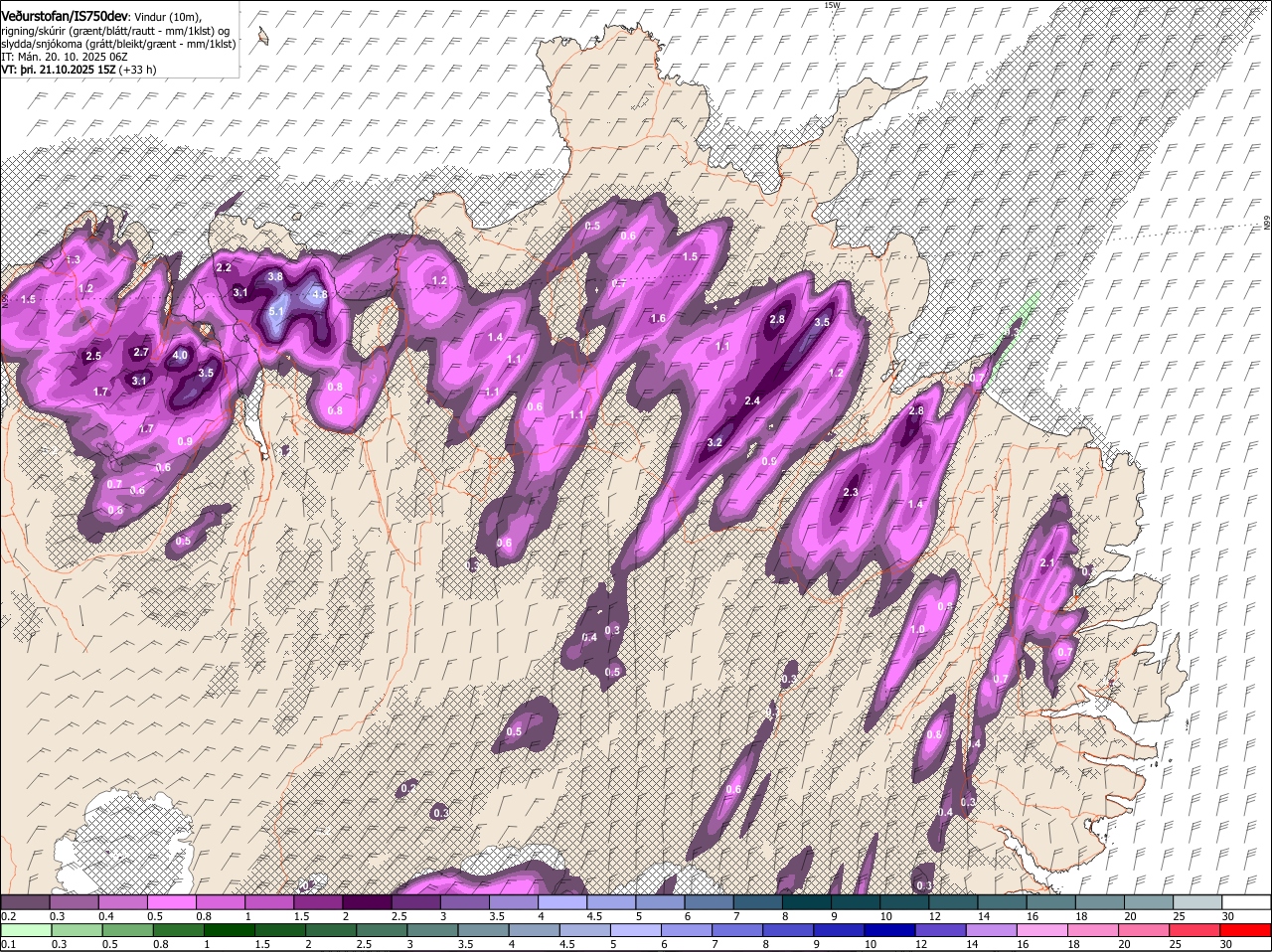
Task: Click the 5.1 precipitation maximum label
Action: 277,312
